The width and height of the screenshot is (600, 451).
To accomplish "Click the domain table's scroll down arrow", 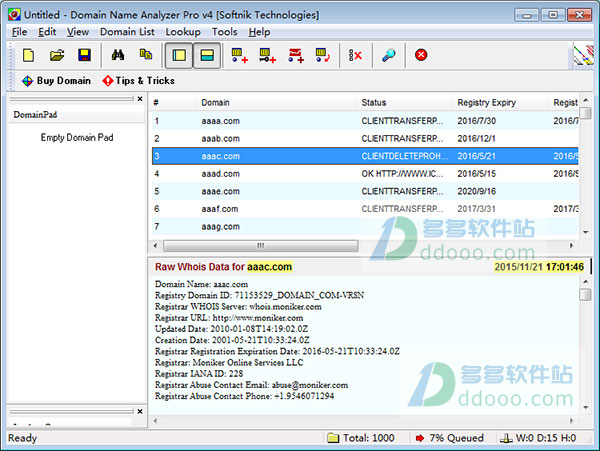I will [x=585, y=232].
